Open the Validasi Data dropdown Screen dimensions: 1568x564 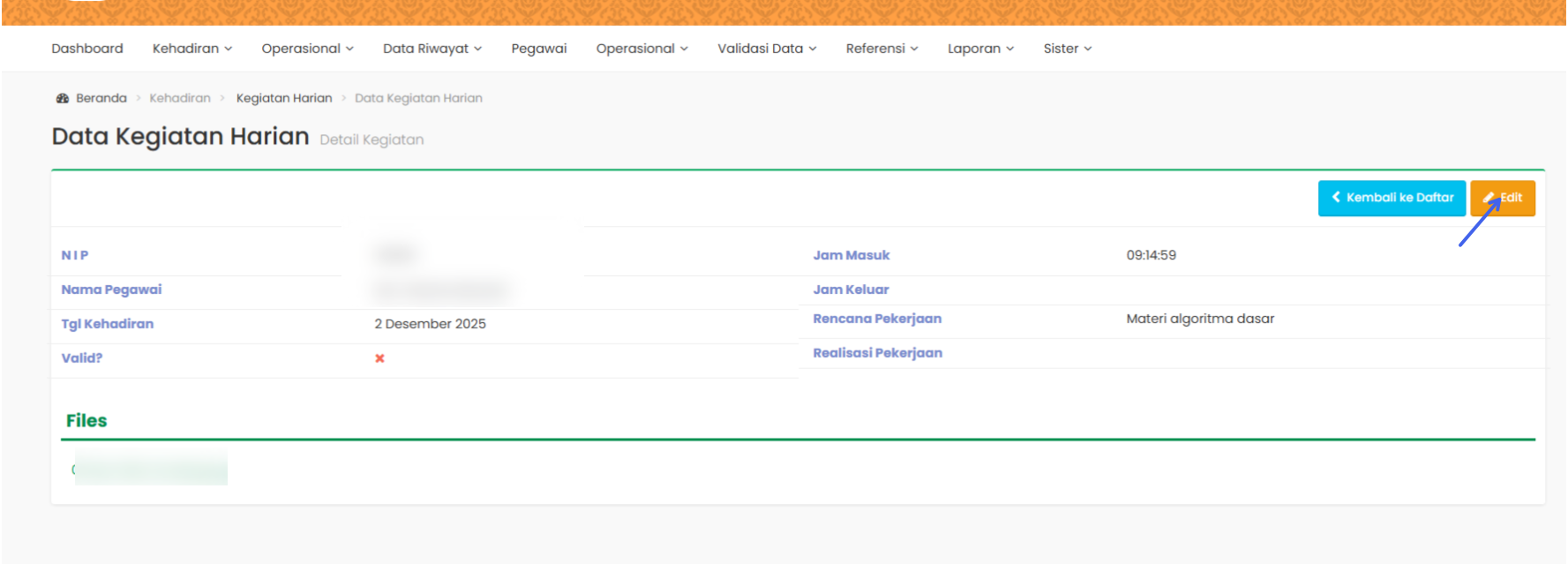click(x=766, y=49)
